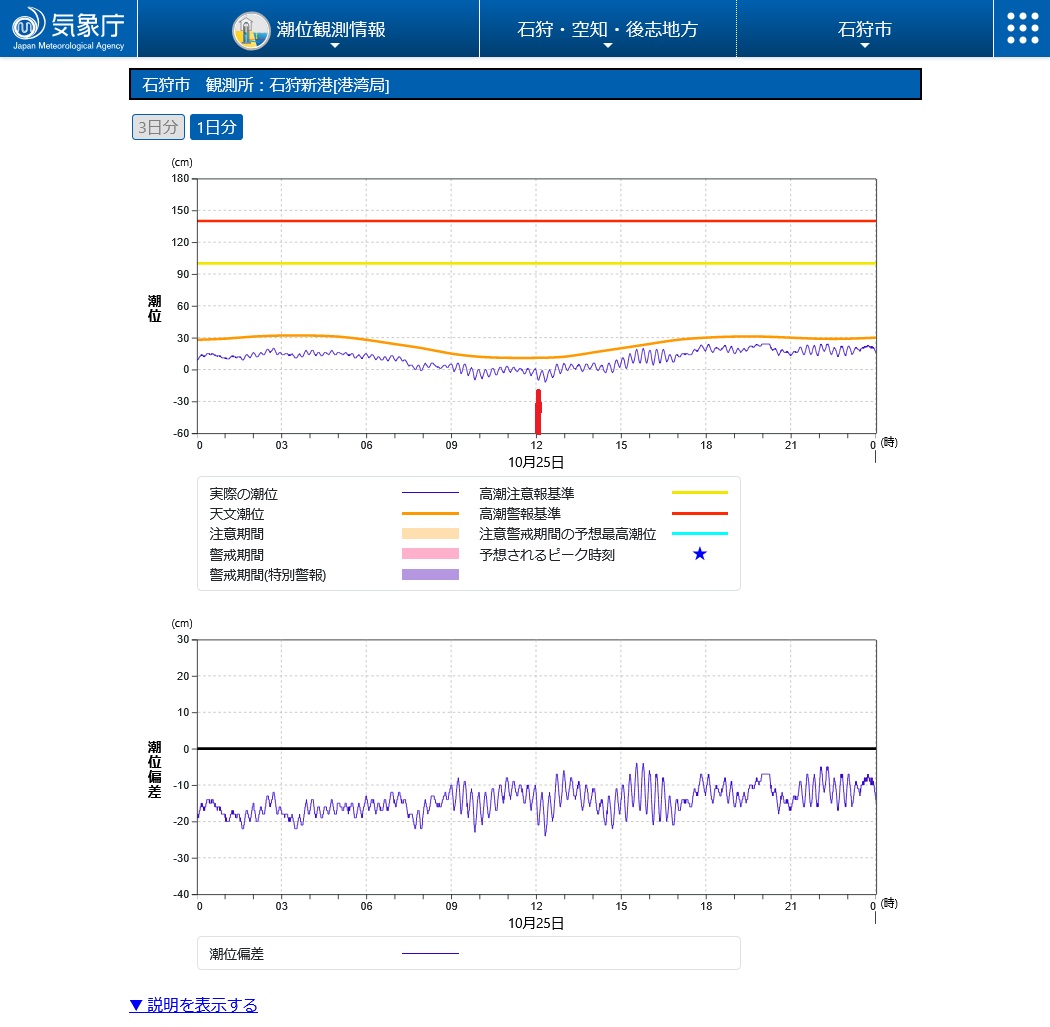Click the 潮位偏差 legend line sample
Screen dimensions: 1050x1027
click(430, 954)
